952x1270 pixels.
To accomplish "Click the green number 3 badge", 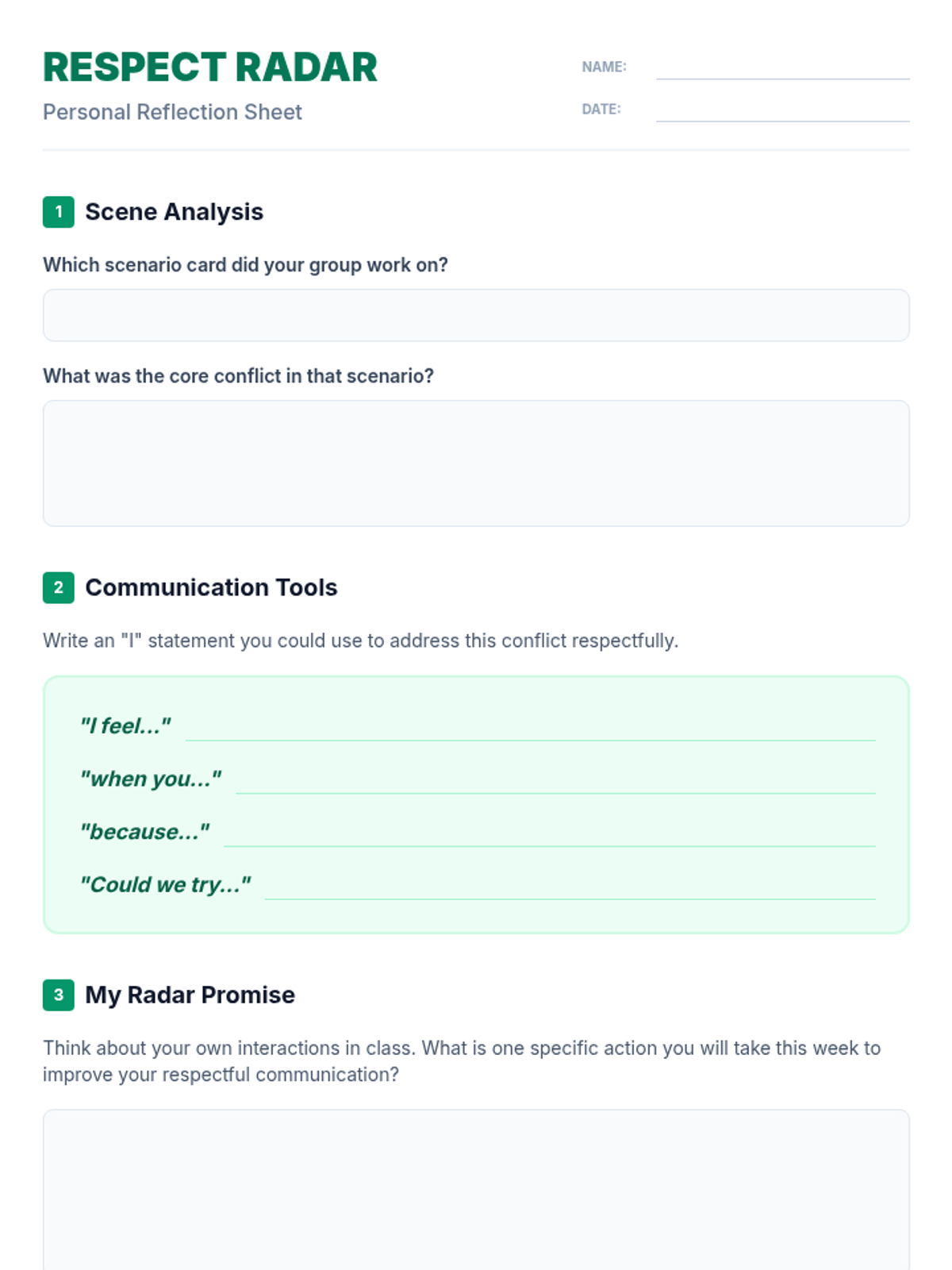I will point(59,995).
